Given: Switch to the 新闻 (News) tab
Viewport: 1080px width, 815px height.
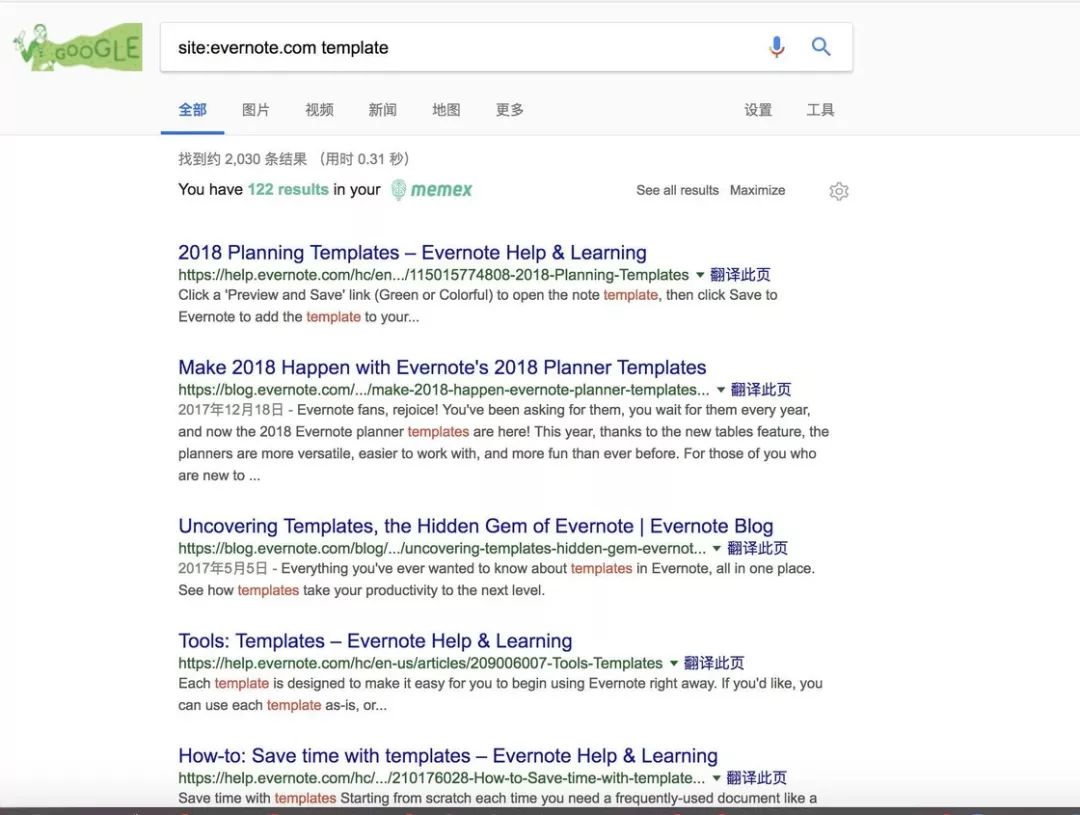Looking at the screenshot, I should click(x=382, y=110).
